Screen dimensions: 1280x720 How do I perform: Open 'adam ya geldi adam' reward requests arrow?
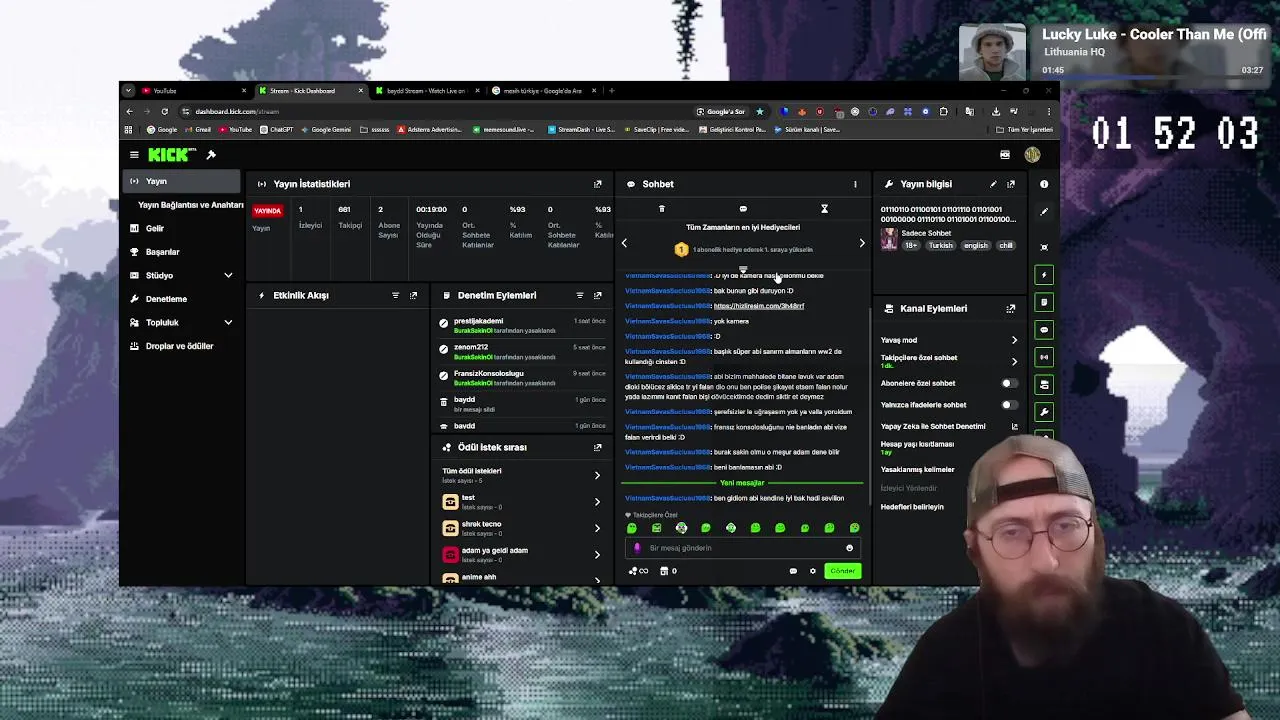[x=597, y=555]
